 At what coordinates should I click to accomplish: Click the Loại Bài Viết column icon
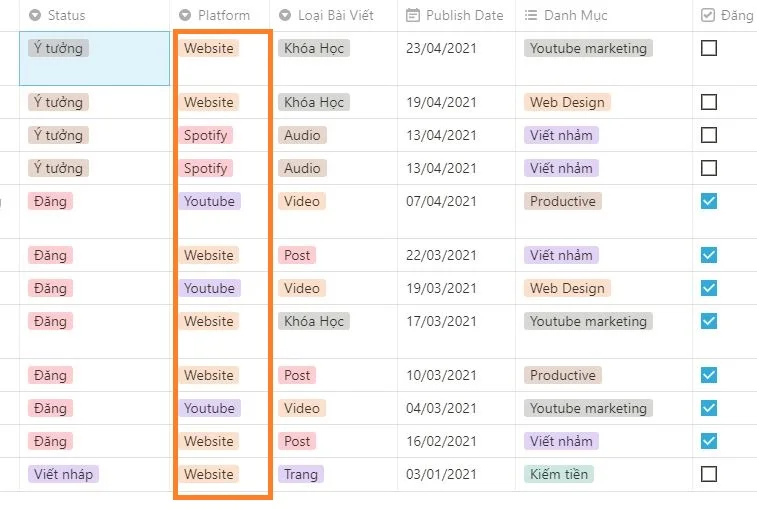pyautogui.click(x=285, y=15)
